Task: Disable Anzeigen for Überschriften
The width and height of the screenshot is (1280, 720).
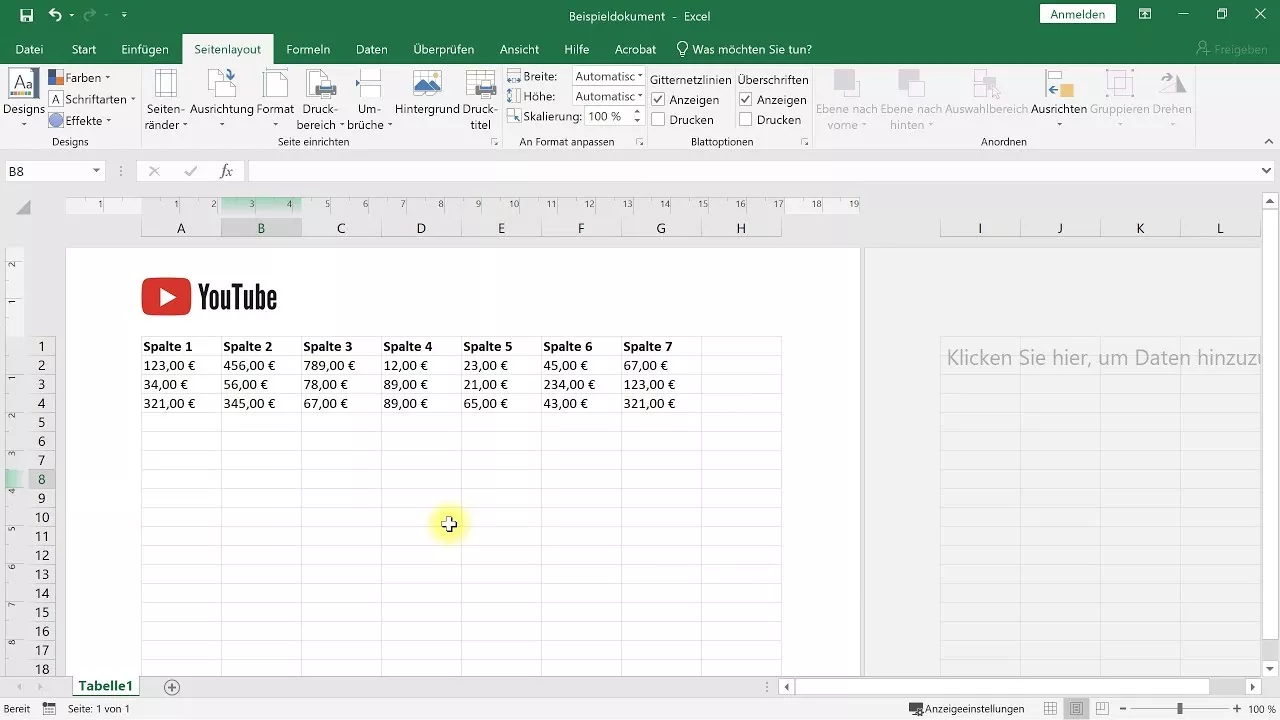Action: [745, 98]
